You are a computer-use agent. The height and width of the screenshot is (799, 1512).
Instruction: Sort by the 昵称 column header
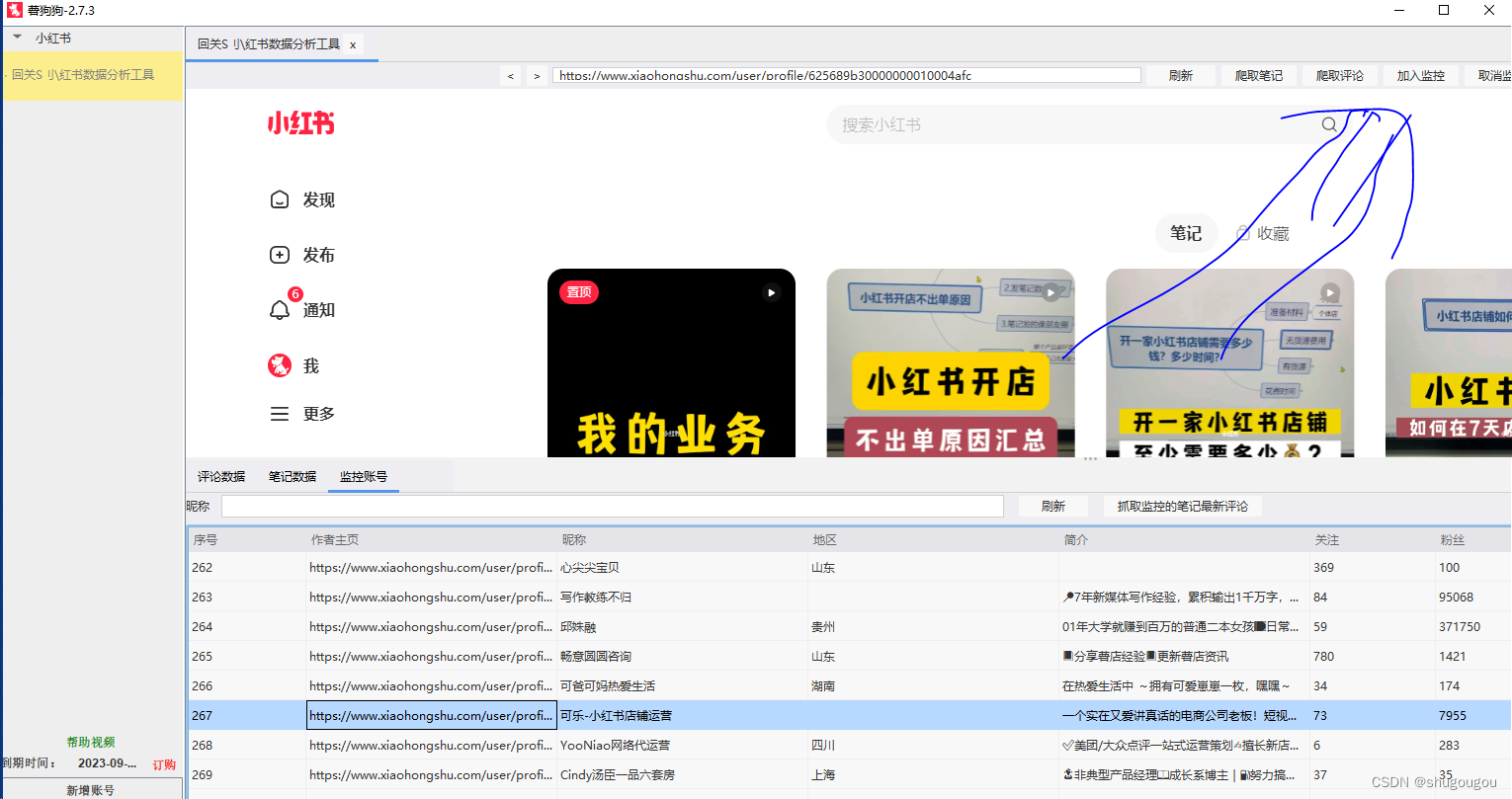[683, 539]
